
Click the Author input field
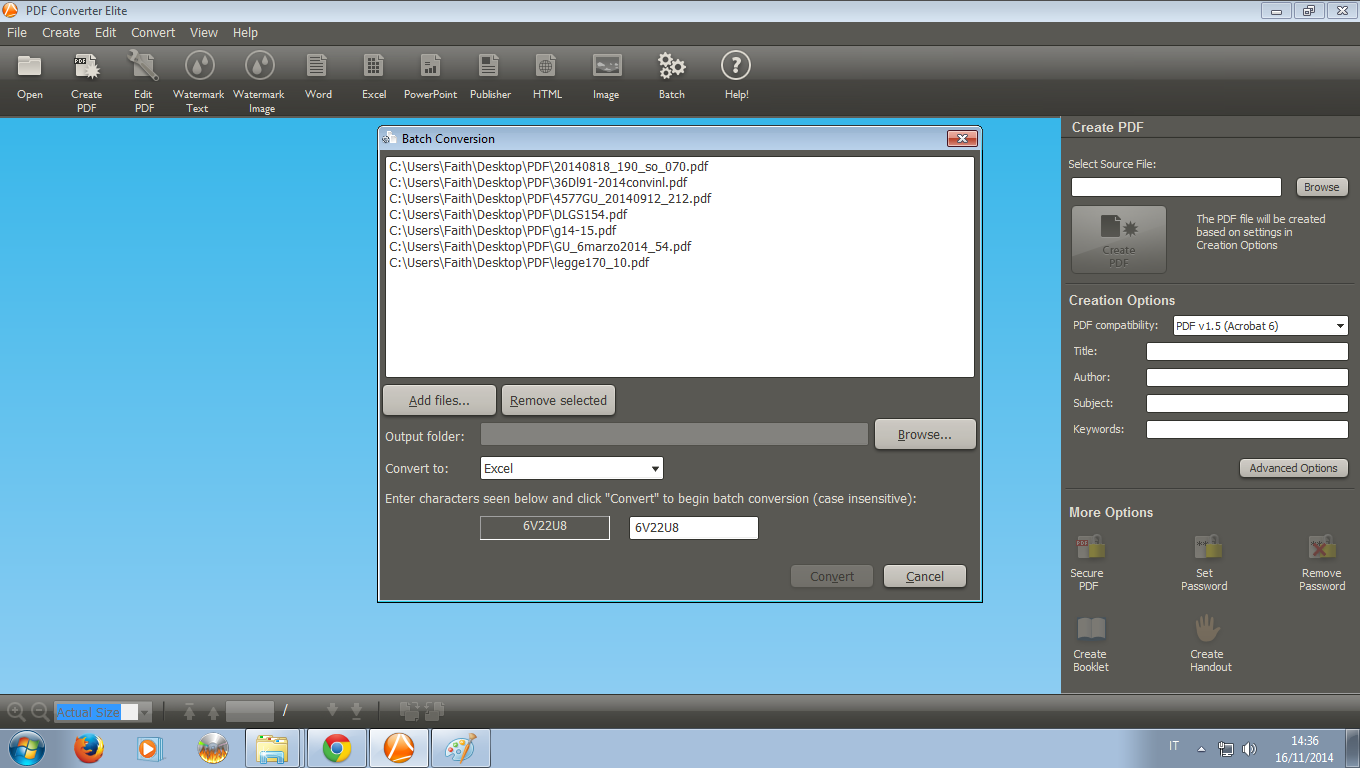pyautogui.click(x=1247, y=378)
